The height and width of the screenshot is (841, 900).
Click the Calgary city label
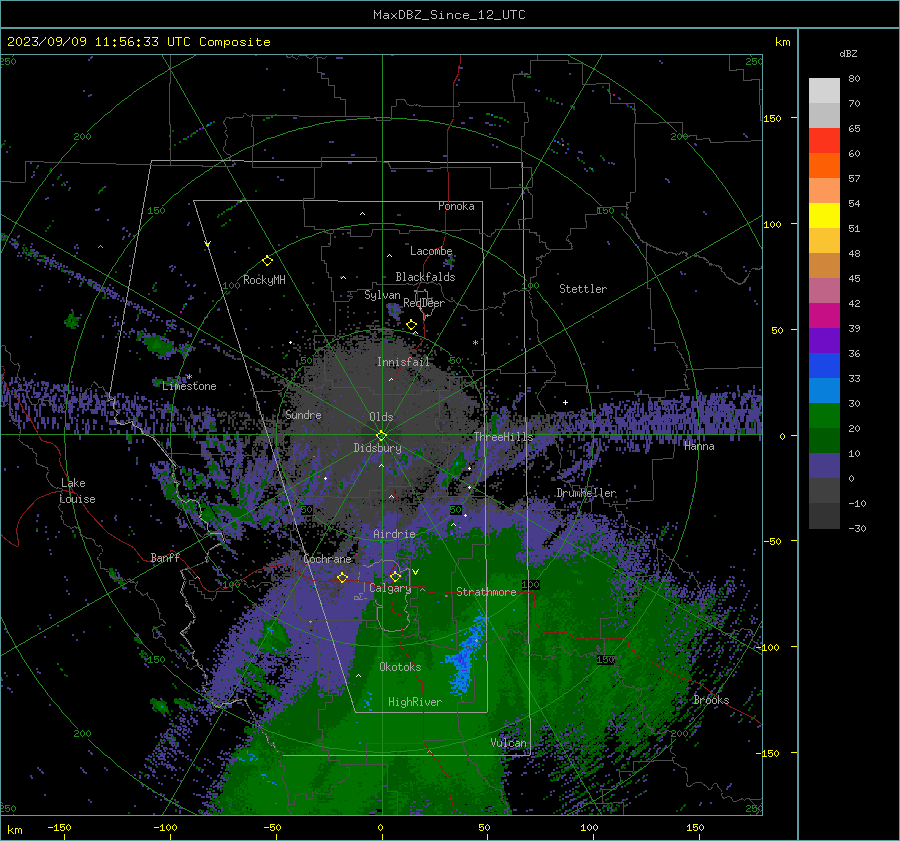click(390, 588)
